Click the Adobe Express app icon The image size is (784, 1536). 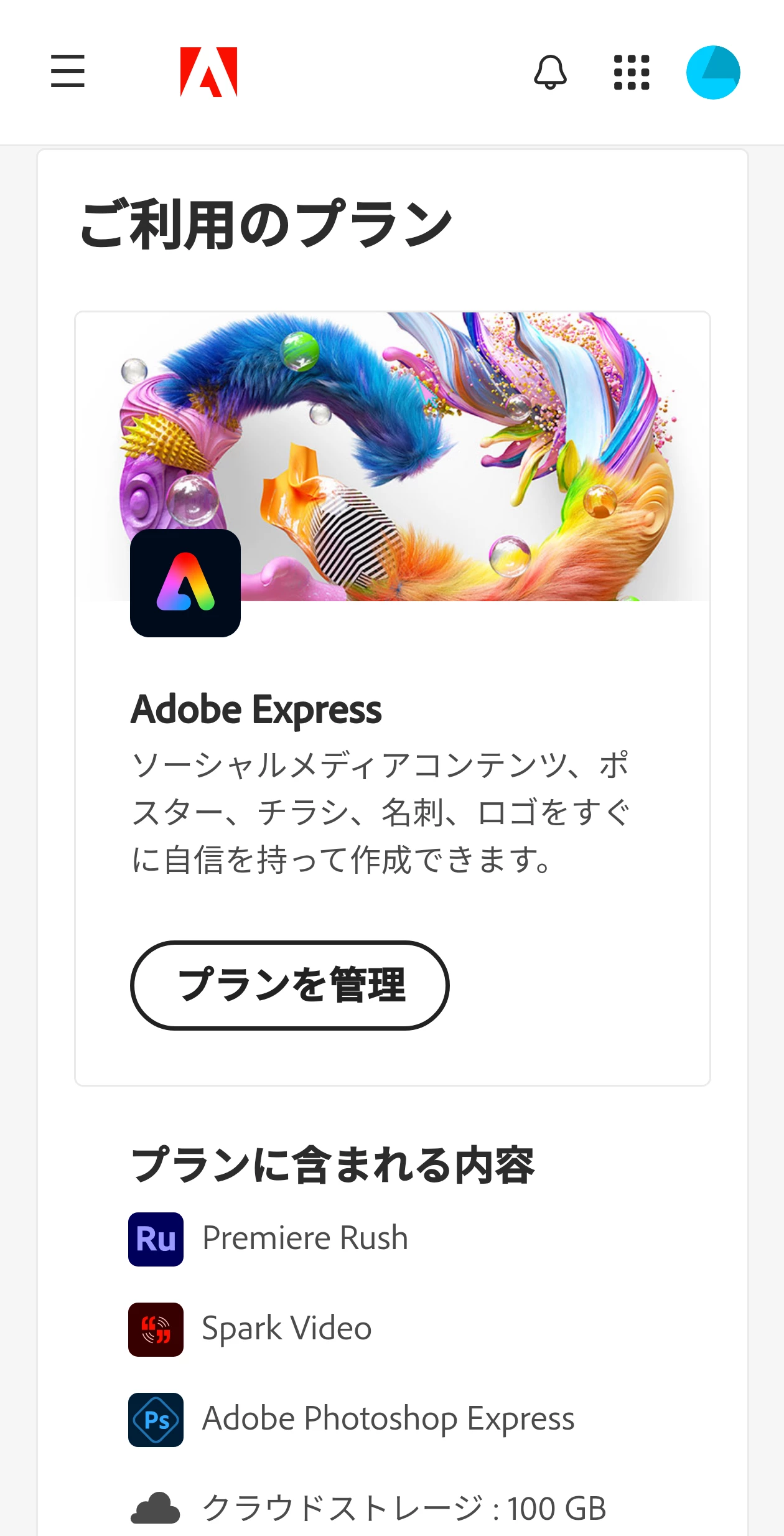[185, 583]
